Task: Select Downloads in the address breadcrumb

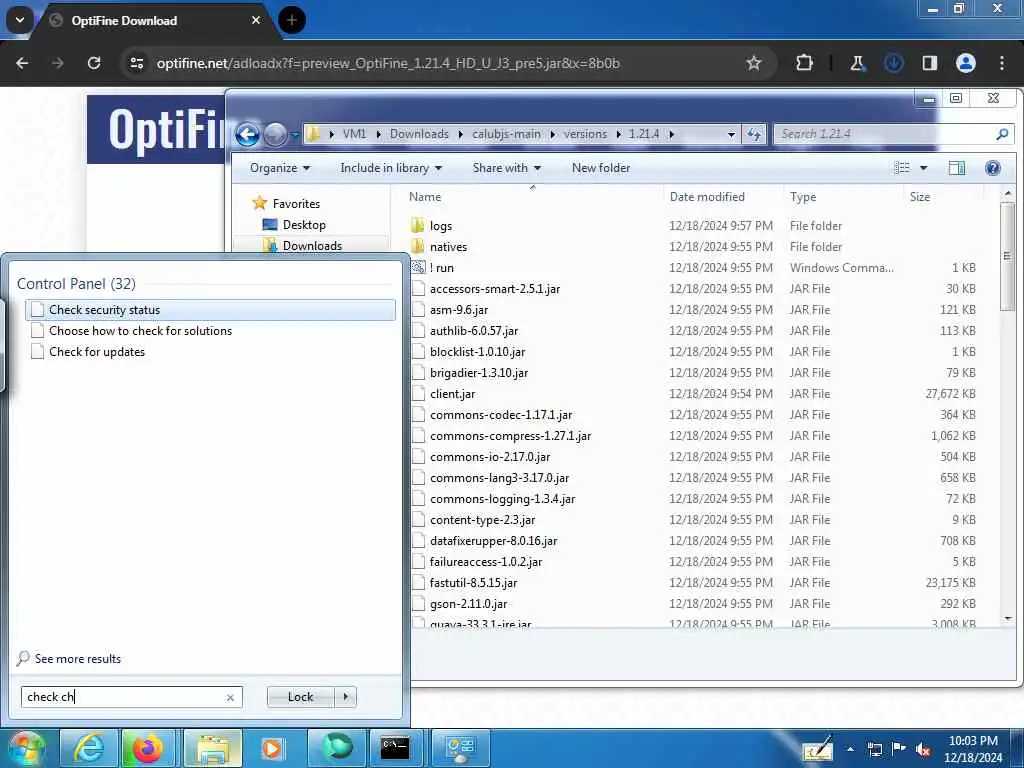Action: pyautogui.click(x=419, y=134)
